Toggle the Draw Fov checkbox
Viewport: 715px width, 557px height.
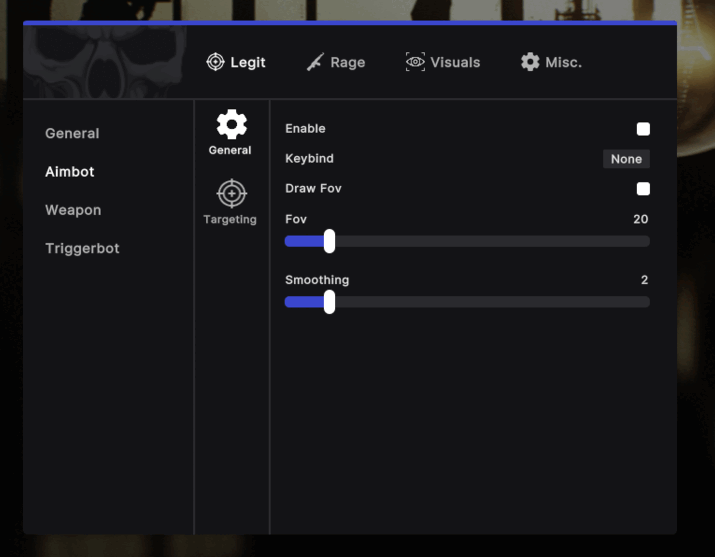coord(643,189)
